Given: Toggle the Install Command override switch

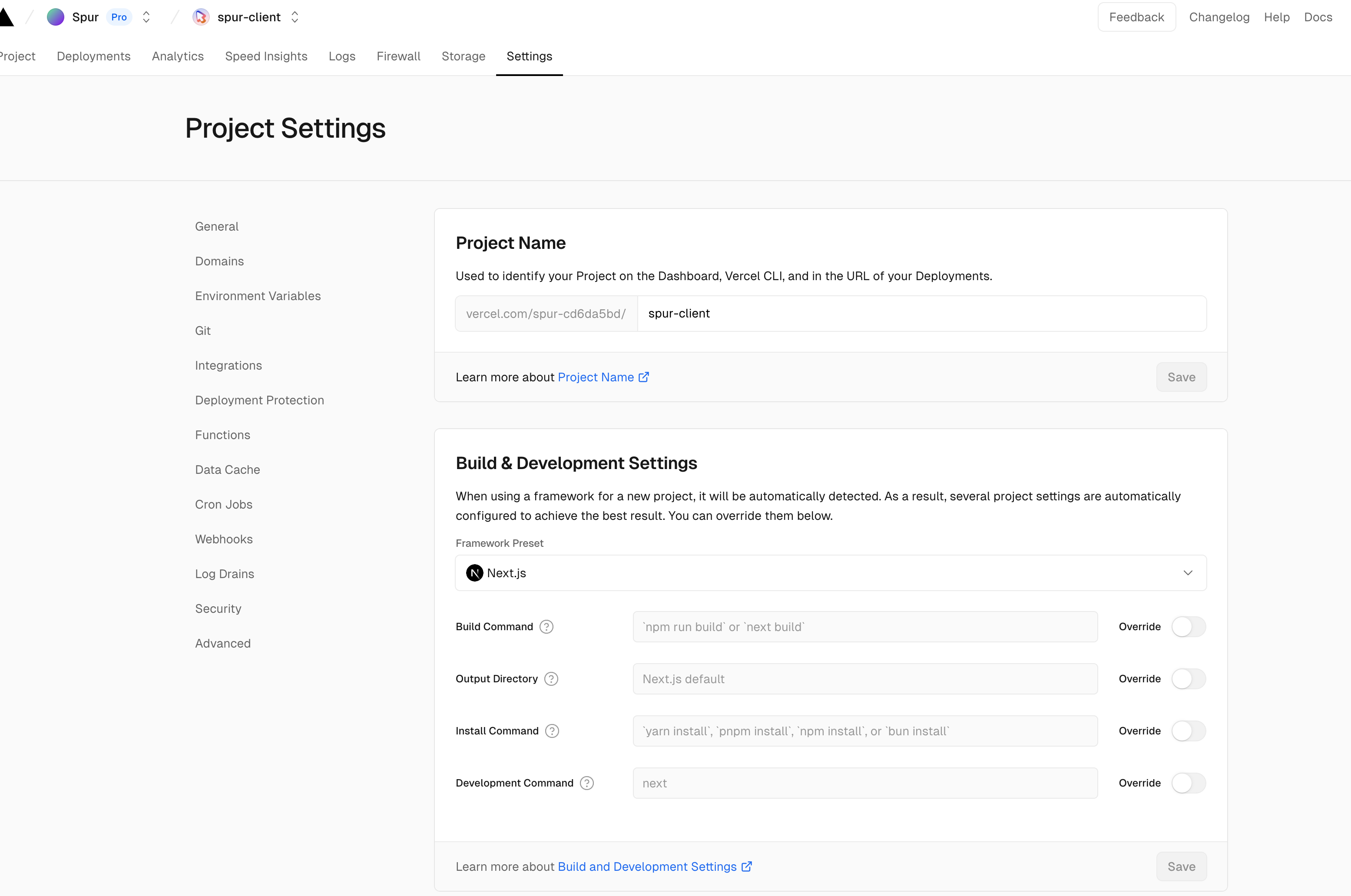Looking at the screenshot, I should (x=1188, y=731).
